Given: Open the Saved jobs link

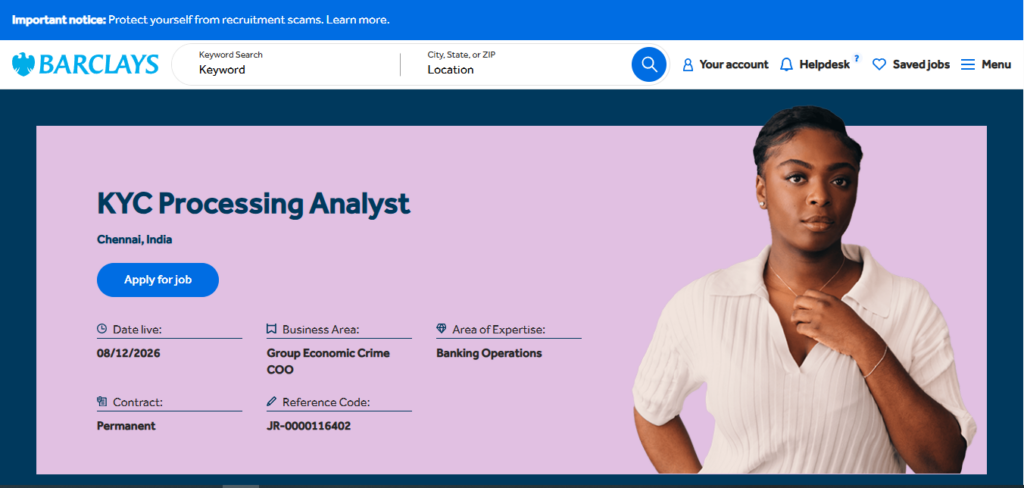Looking at the screenshot, I should pyautogui.click(x=921, y=65).
